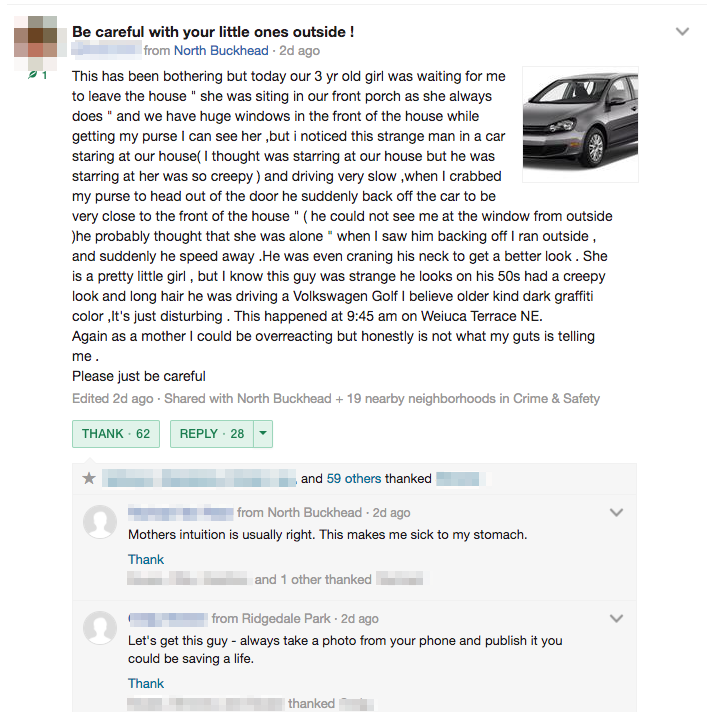712x712 pixels.
Task: Expand options chevron on 'Mothers intuition' comment
Action: point(616,512)
